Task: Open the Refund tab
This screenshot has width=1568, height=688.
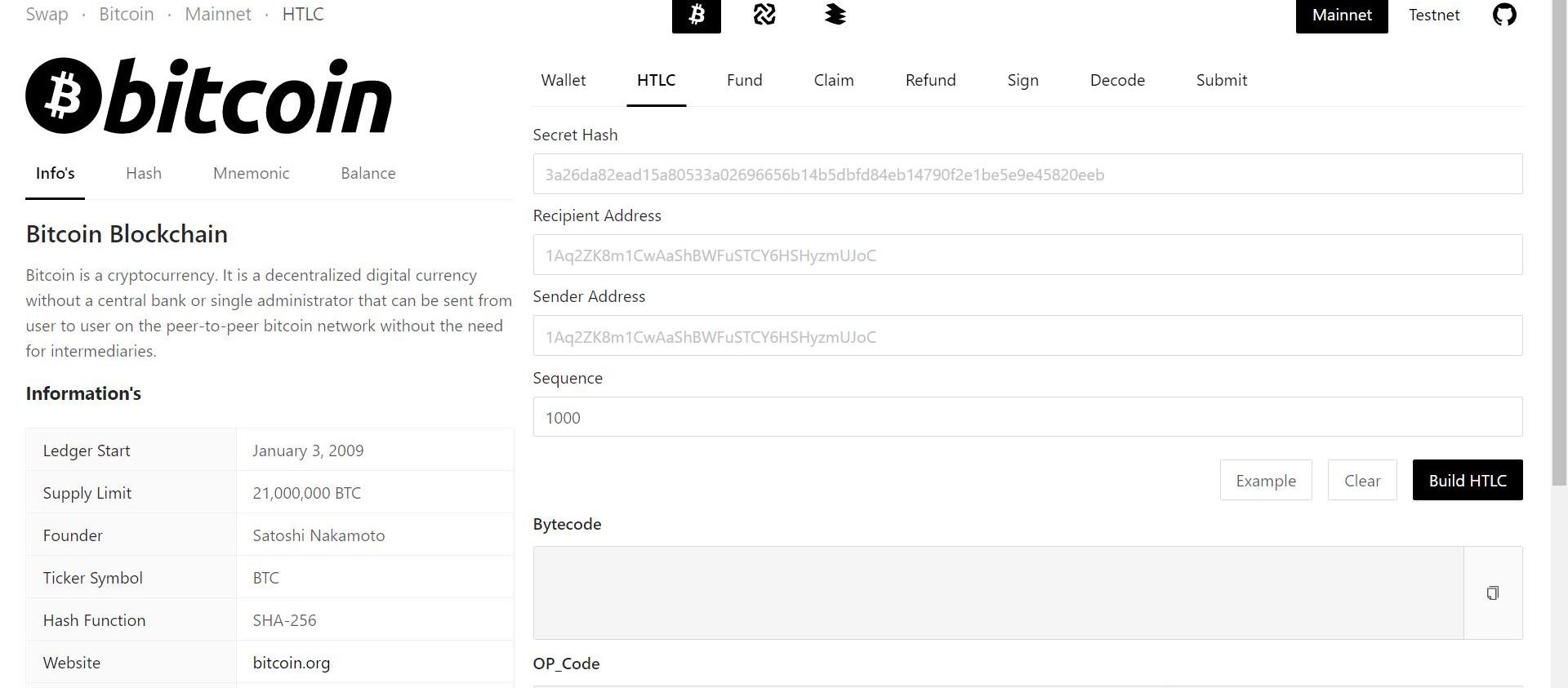Action: coord(930,81)
